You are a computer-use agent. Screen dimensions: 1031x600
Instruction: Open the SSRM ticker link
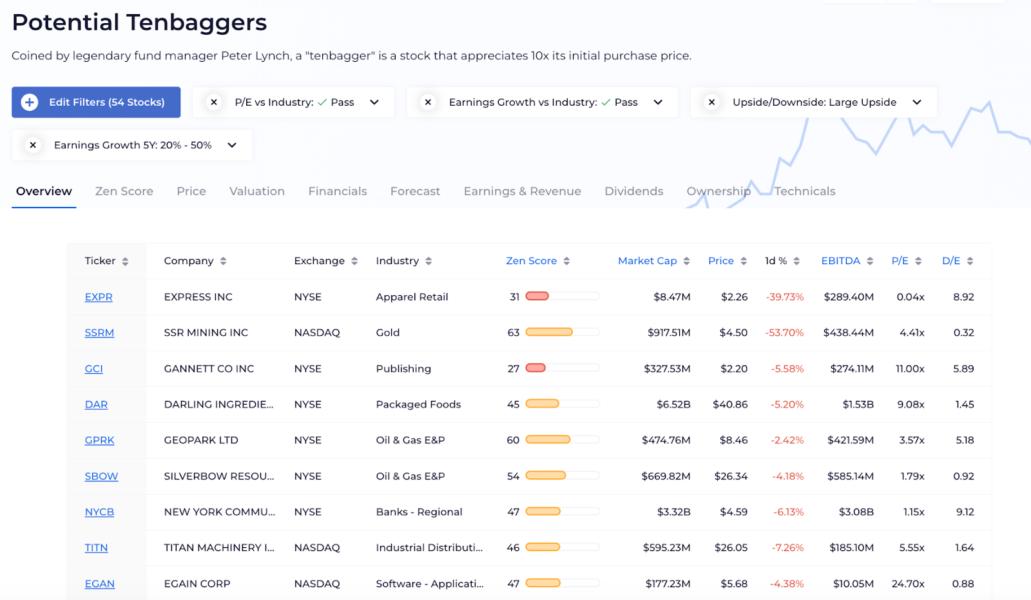tap(99, 333)
